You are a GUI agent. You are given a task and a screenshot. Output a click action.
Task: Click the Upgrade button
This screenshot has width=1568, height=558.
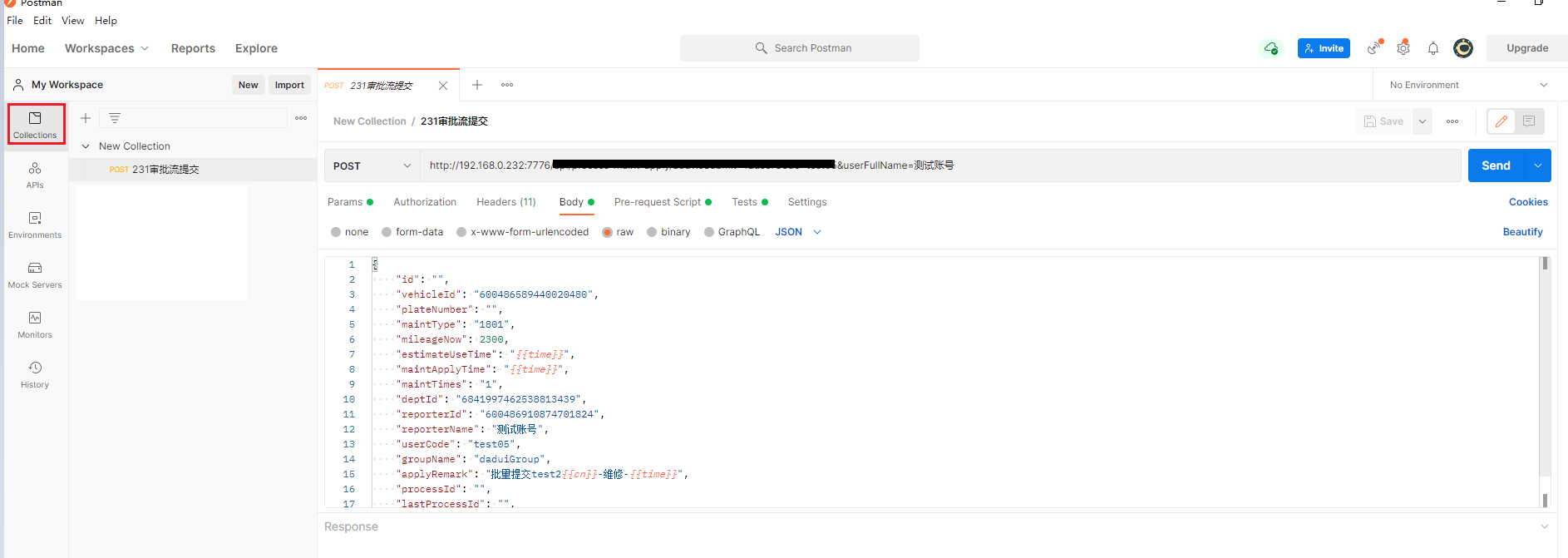[x=1527, y=48]
